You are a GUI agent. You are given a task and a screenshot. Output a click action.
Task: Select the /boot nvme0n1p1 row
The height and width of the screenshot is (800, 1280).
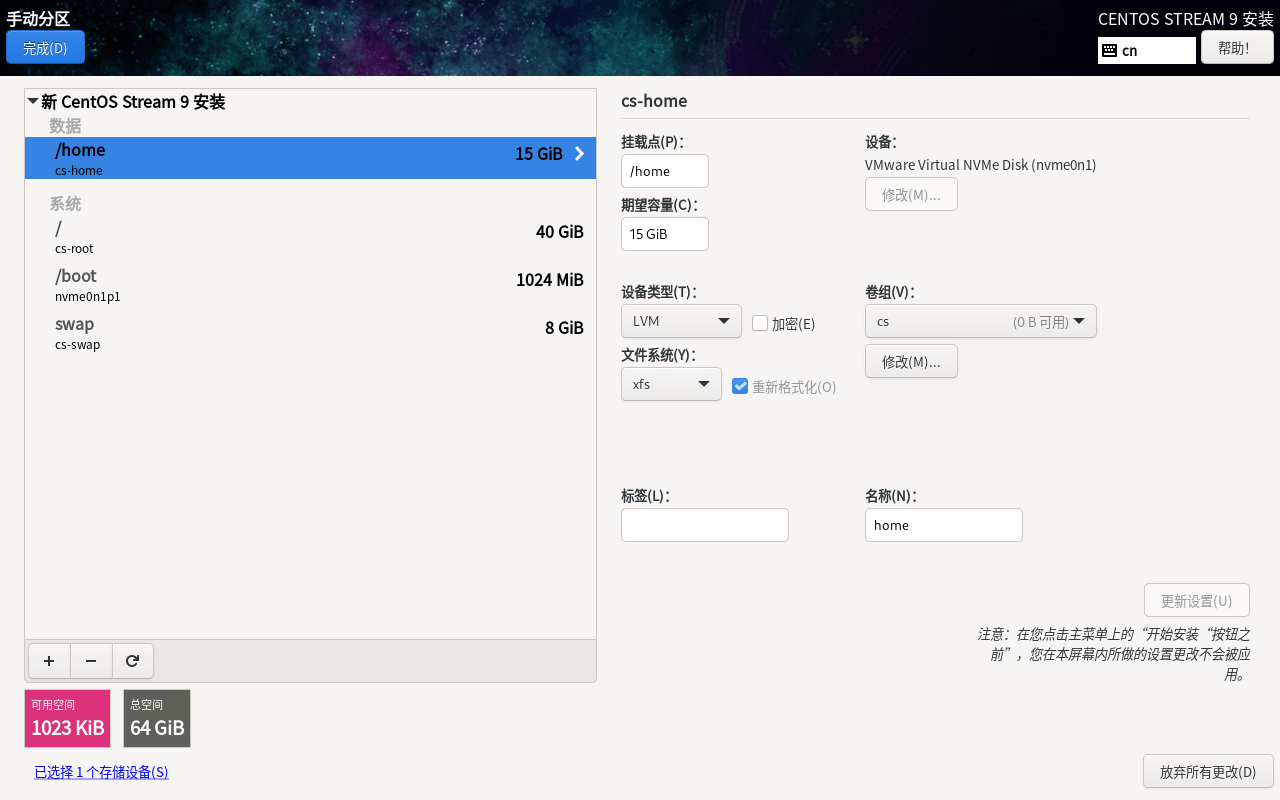[310, 284]
